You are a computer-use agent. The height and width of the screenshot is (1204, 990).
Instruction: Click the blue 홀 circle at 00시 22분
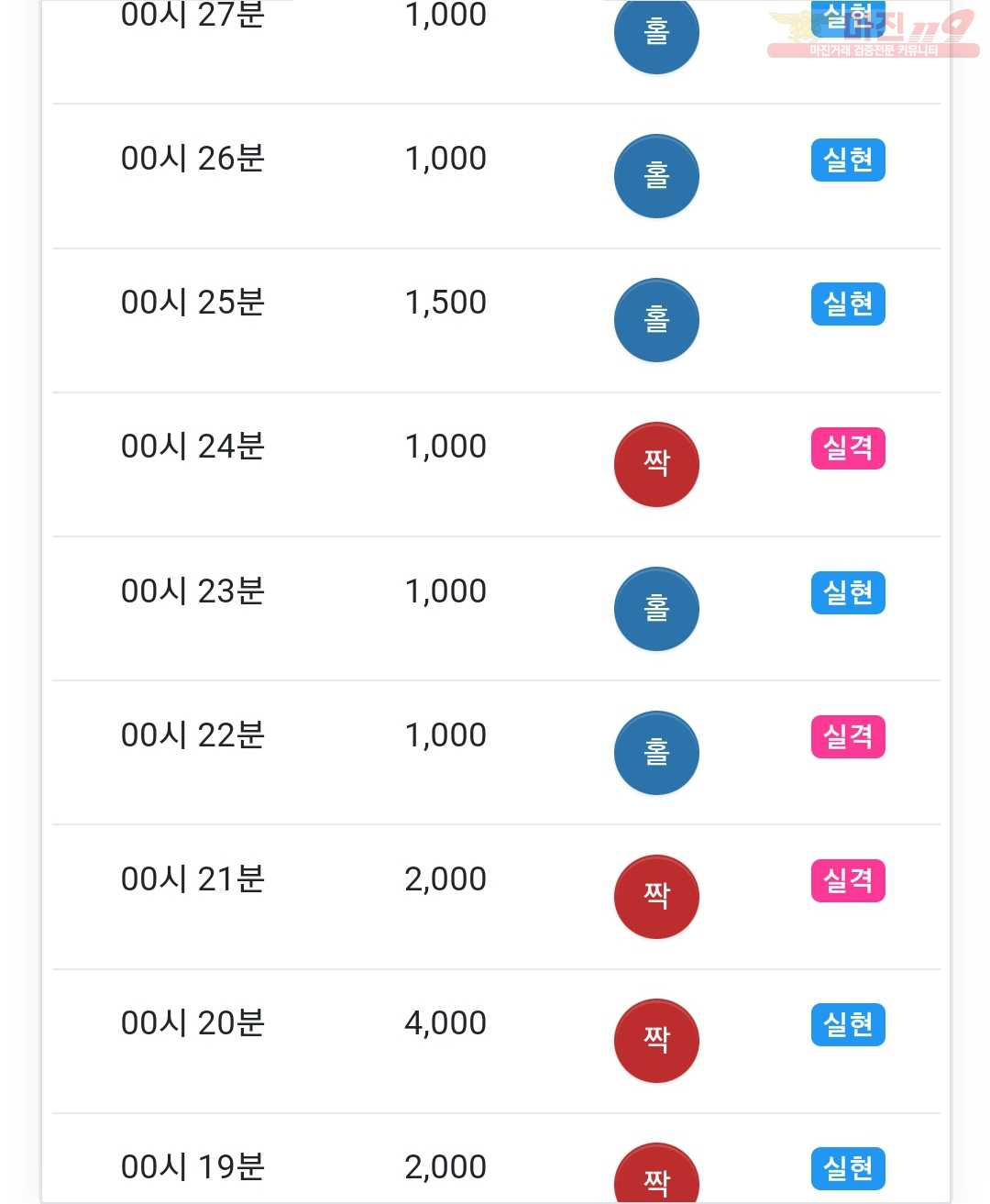pos(656,753)
